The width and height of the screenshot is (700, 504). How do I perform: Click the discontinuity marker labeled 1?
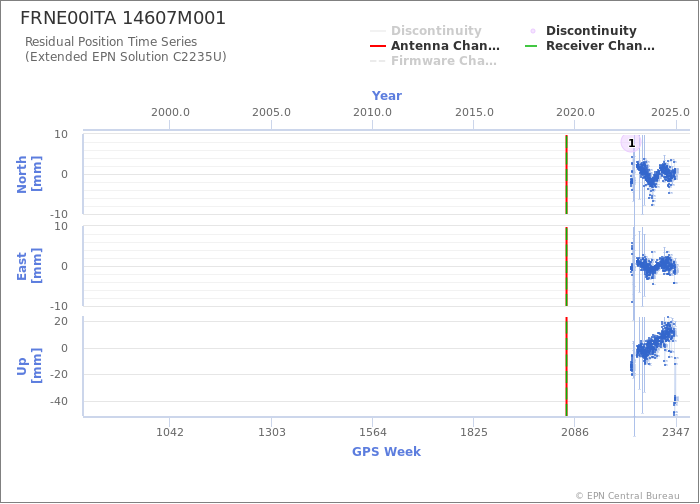(x=631, y=143)
